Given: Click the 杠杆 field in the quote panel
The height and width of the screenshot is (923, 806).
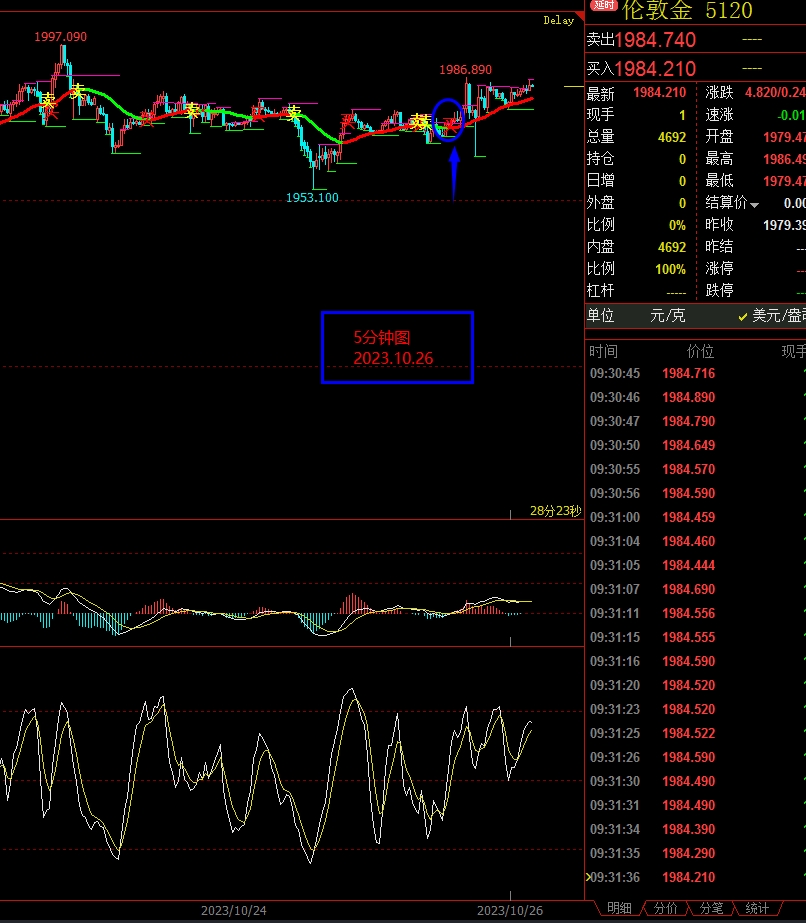Looking at the screenshot, I should (636, 291).
